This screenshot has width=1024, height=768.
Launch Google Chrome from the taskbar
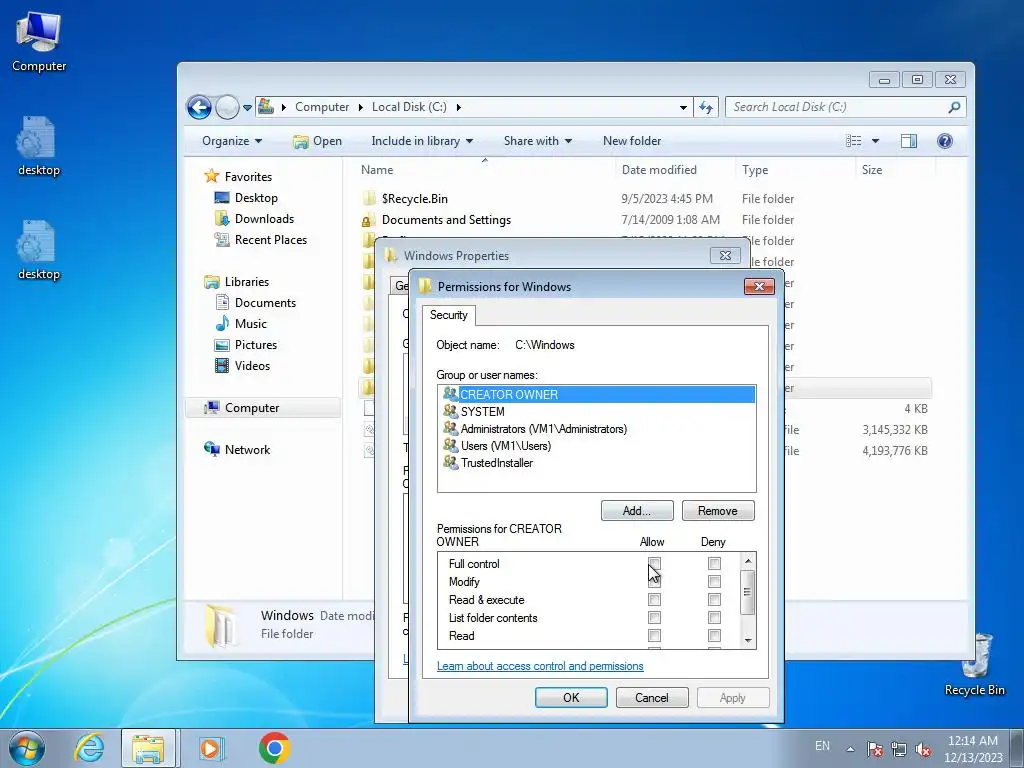click(274, 748)
